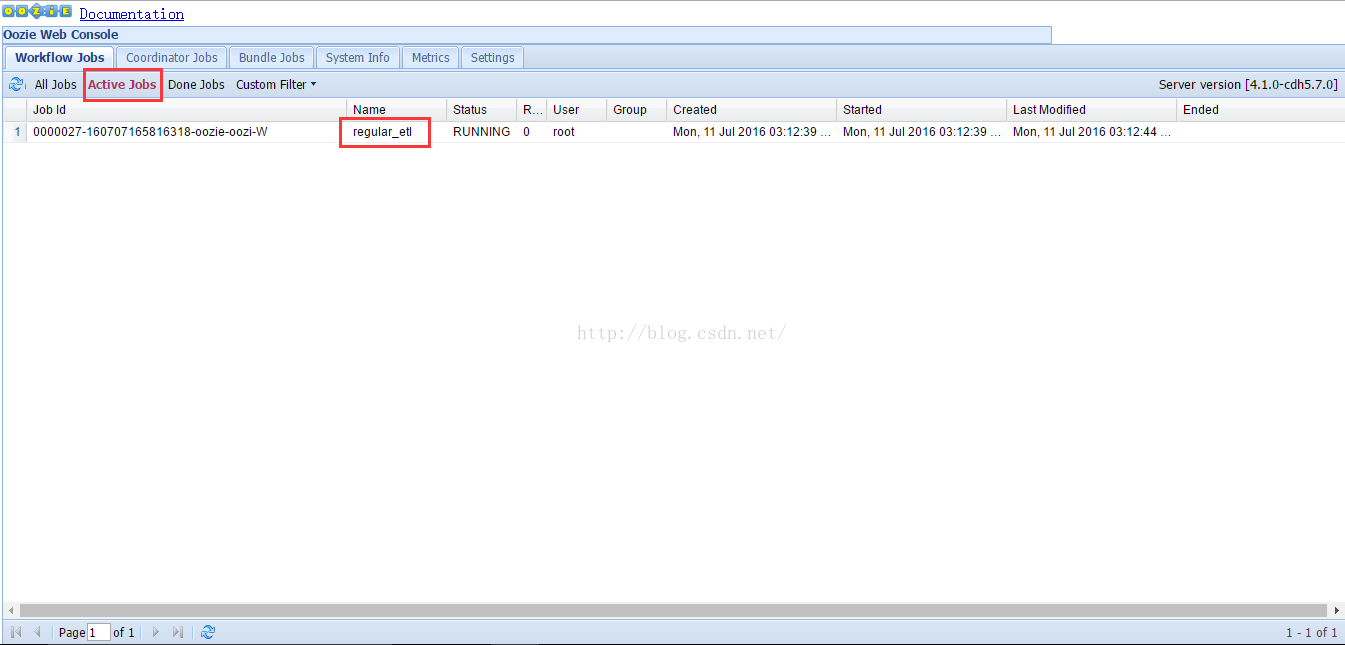Click the right arrow of the horizontal scrollbar
The width and height of the screenshot is (1345, 645).
[x=1336, y=610]
